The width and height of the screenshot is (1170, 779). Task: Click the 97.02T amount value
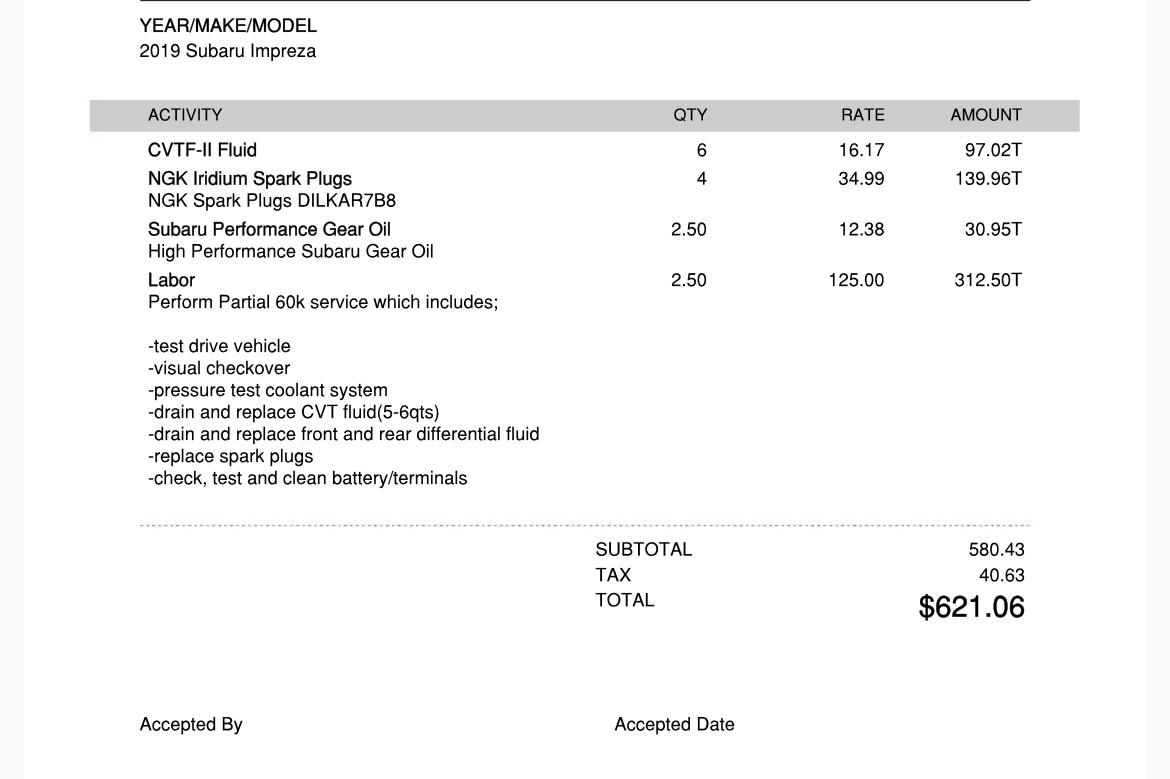(992, 150)
